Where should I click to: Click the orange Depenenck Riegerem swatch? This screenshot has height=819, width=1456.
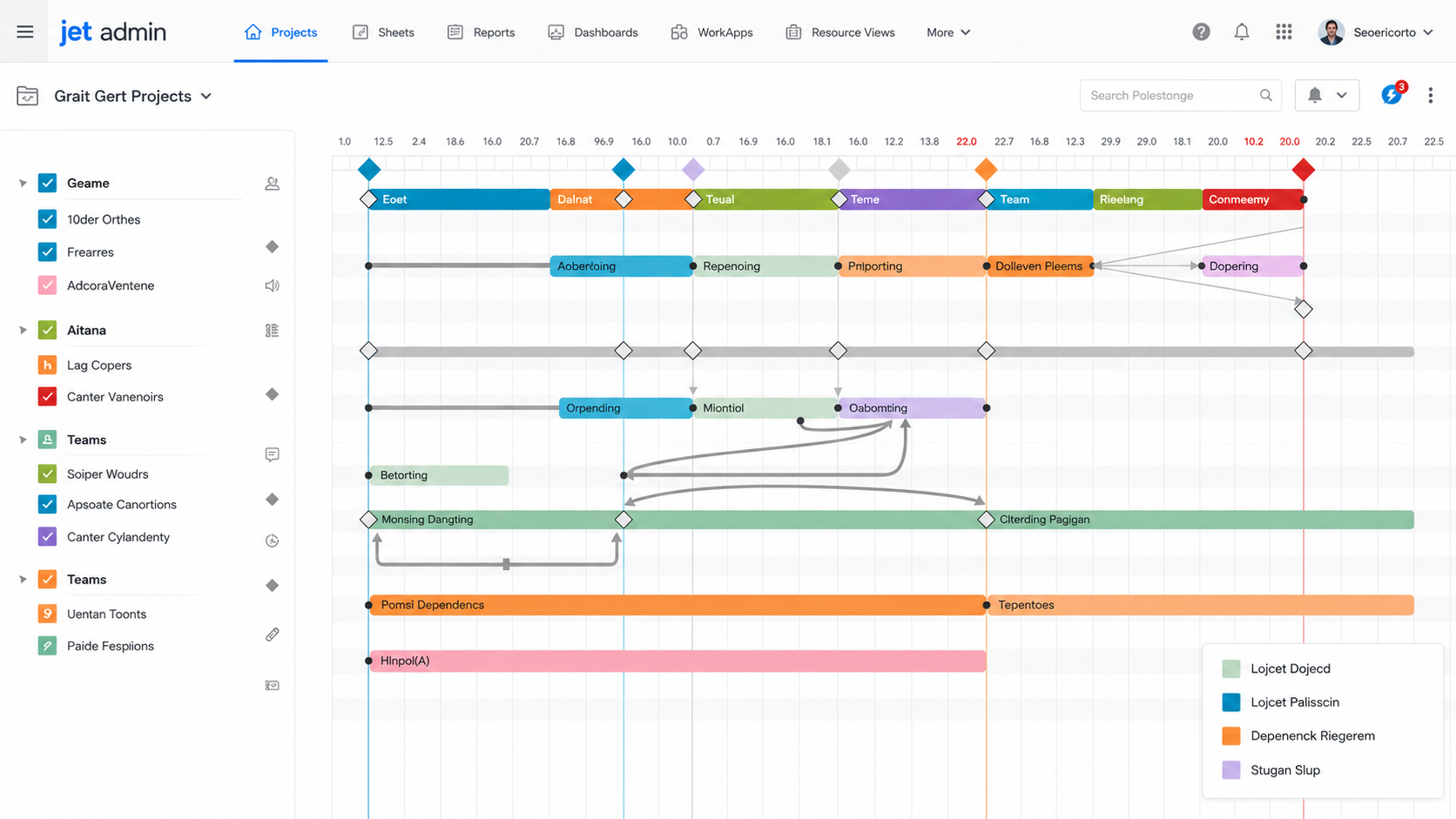pos(1231,736)
